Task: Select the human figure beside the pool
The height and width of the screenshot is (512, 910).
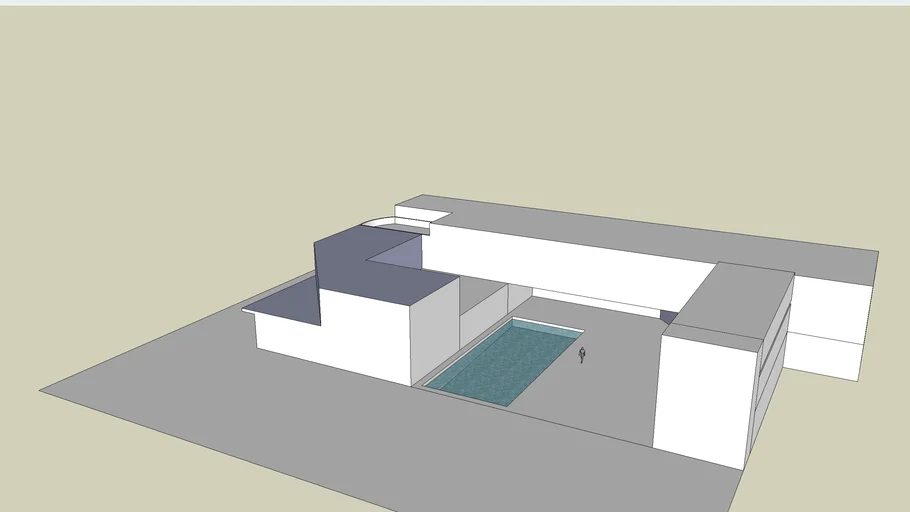Action: click(x=582, y=354)
